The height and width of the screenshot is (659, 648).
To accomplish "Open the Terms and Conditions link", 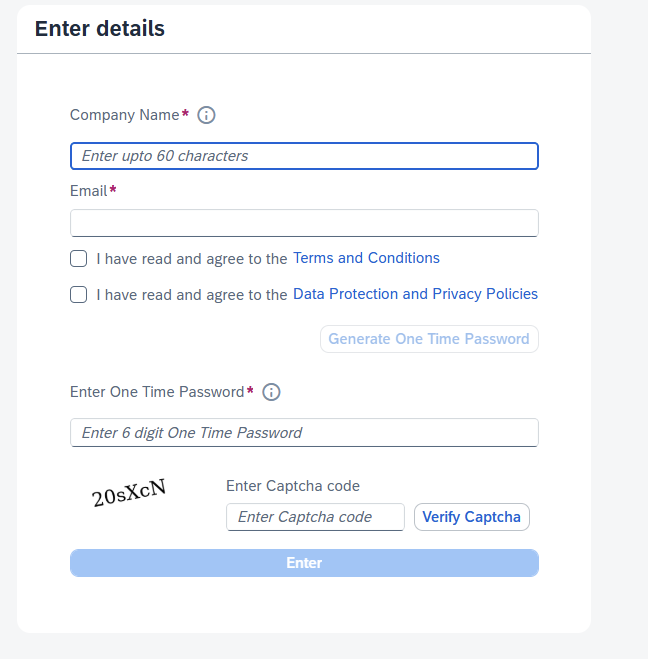I will click(366, 258).
